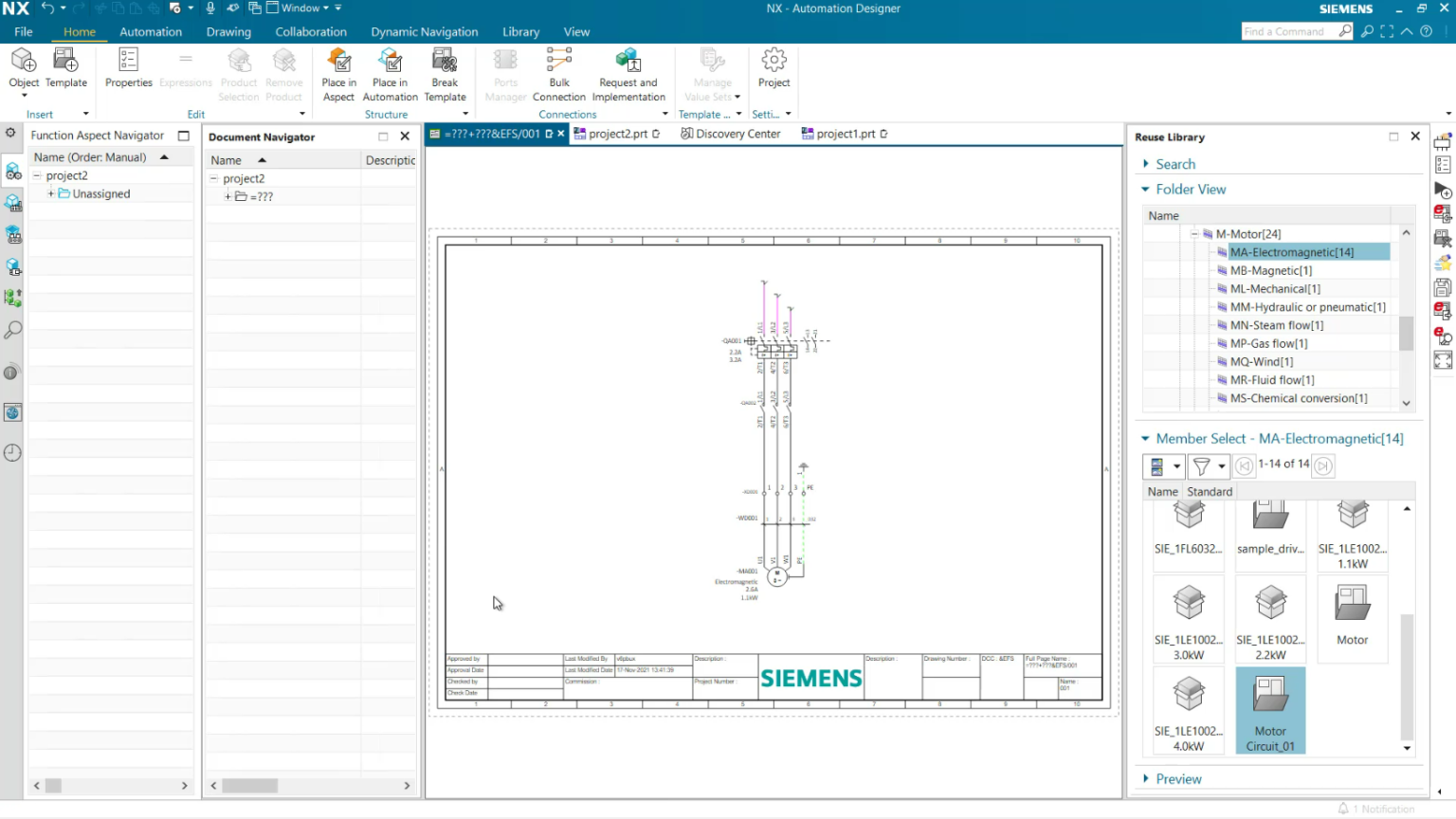Expand the Unassigned folder in Function Aspect Navigator
This screenshot has width=1456, height=819.
52,192
